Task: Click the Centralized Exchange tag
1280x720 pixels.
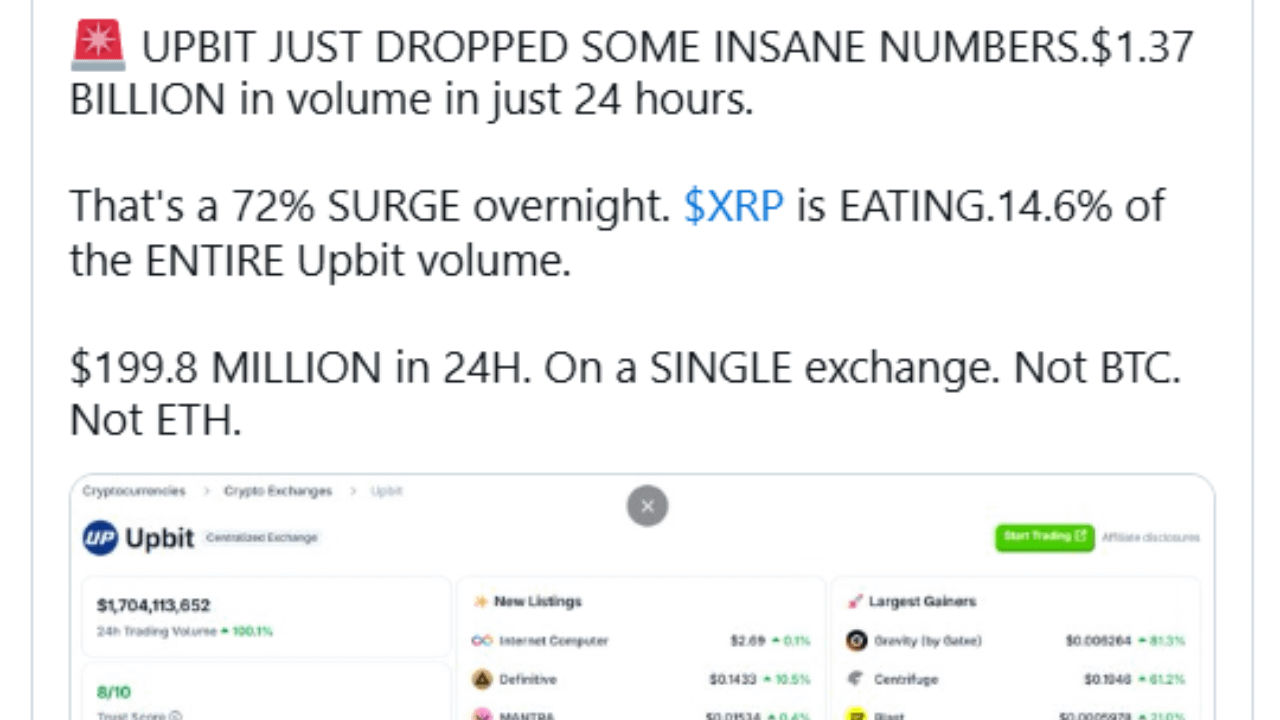Action: pyautogui.click(x=261, y=538)
